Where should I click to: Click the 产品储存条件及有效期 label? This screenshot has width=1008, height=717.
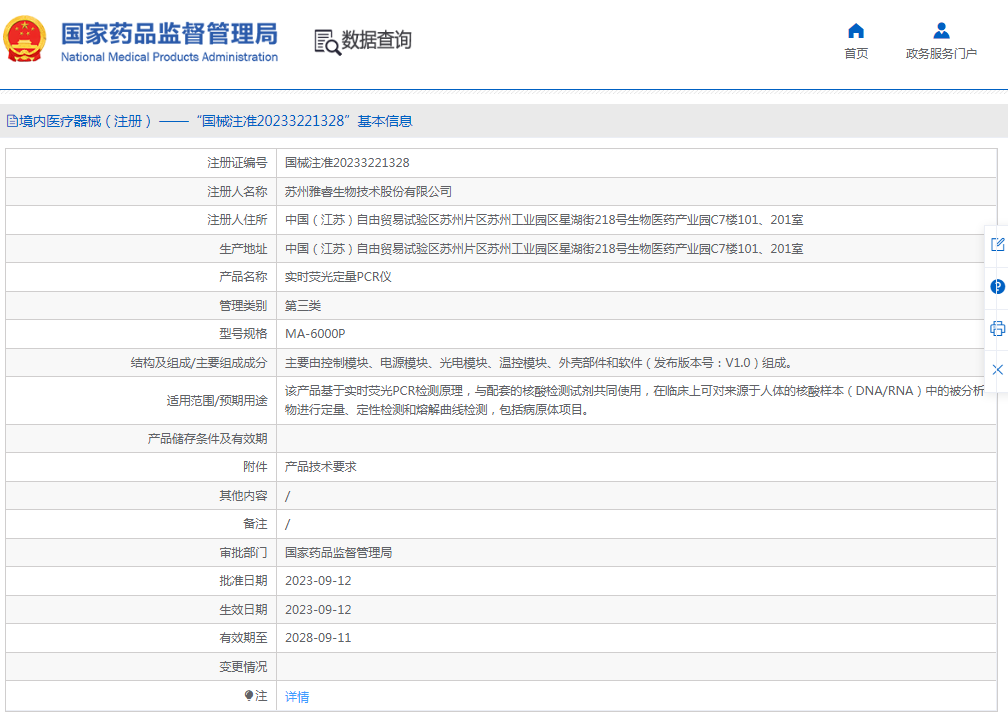pos(207,439)
